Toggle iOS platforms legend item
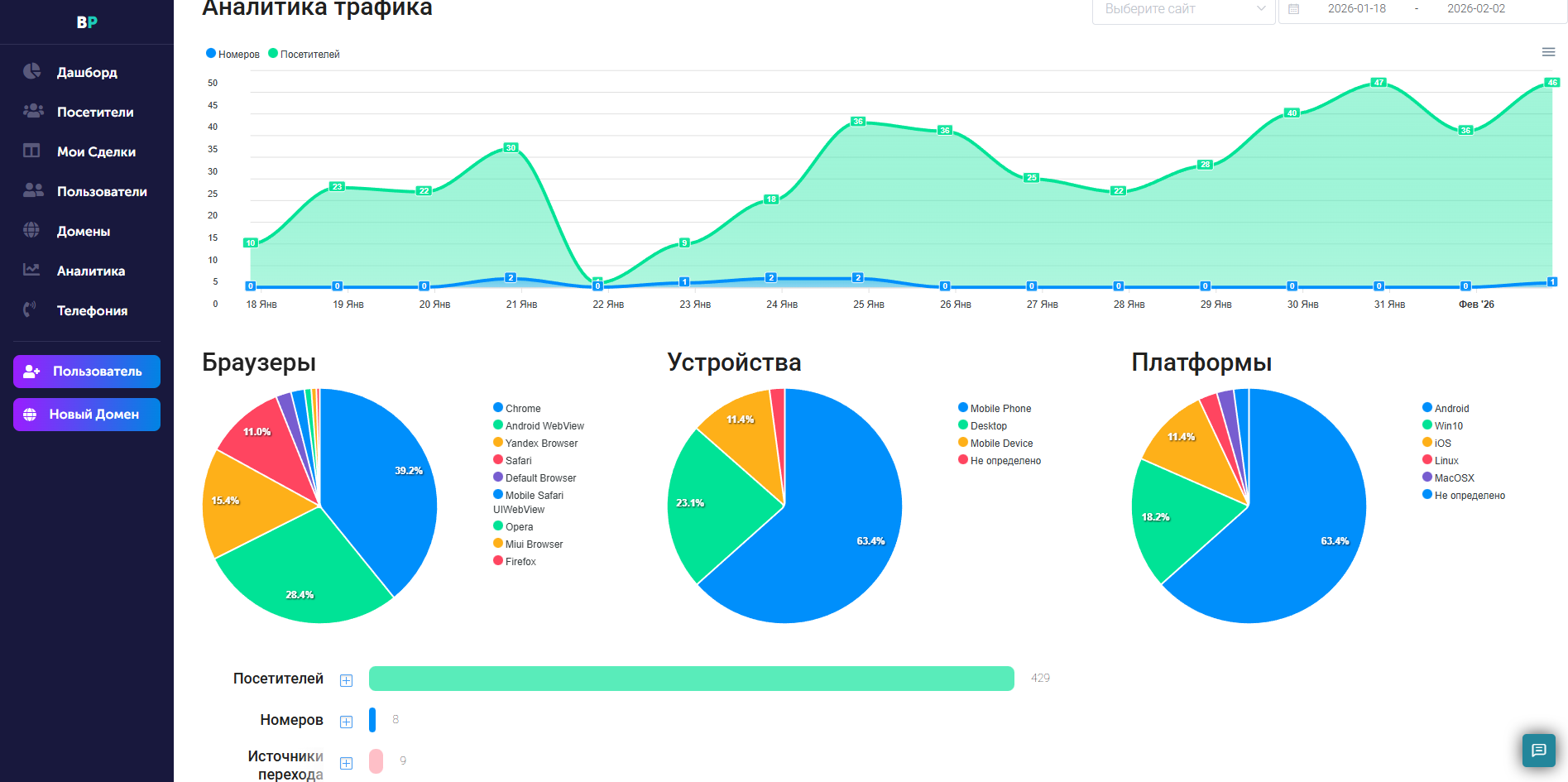Image resolution: width=1568 pixels, height=782 pixels. click(1436, 443)
